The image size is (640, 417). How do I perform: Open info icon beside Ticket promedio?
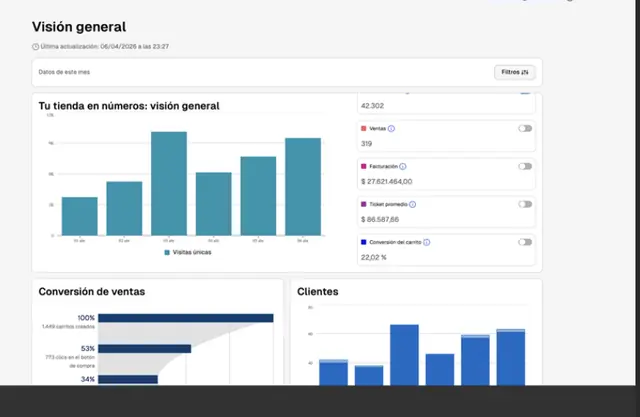(412, 204)
